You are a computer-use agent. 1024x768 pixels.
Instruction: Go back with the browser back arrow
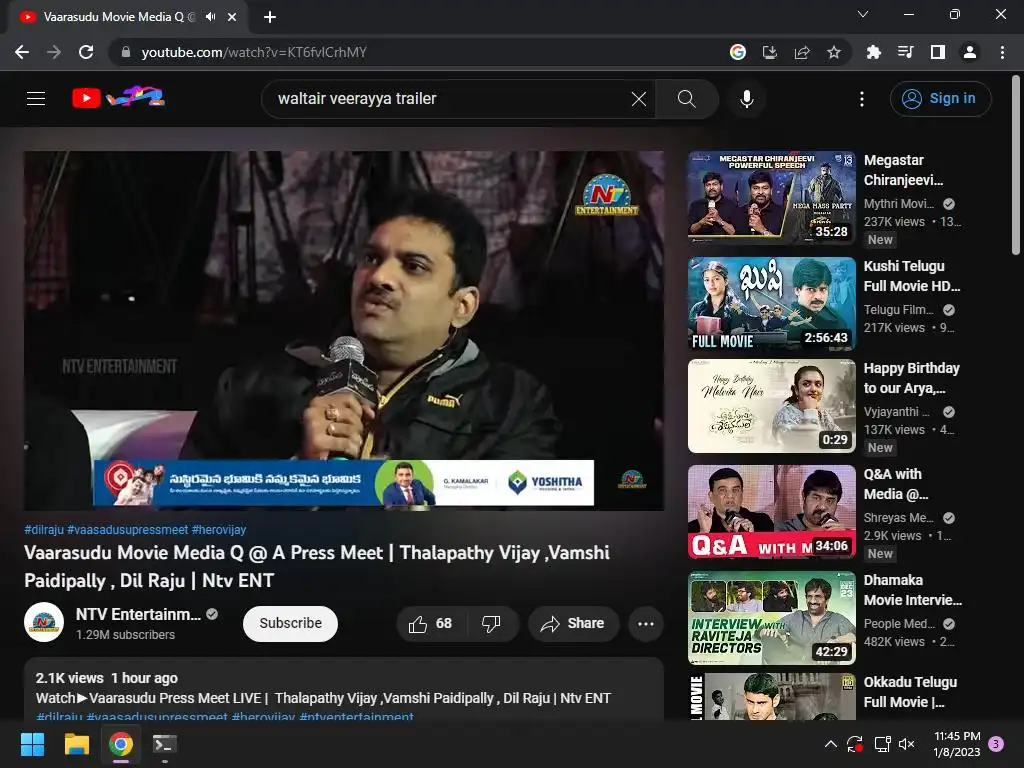[22, 52]
